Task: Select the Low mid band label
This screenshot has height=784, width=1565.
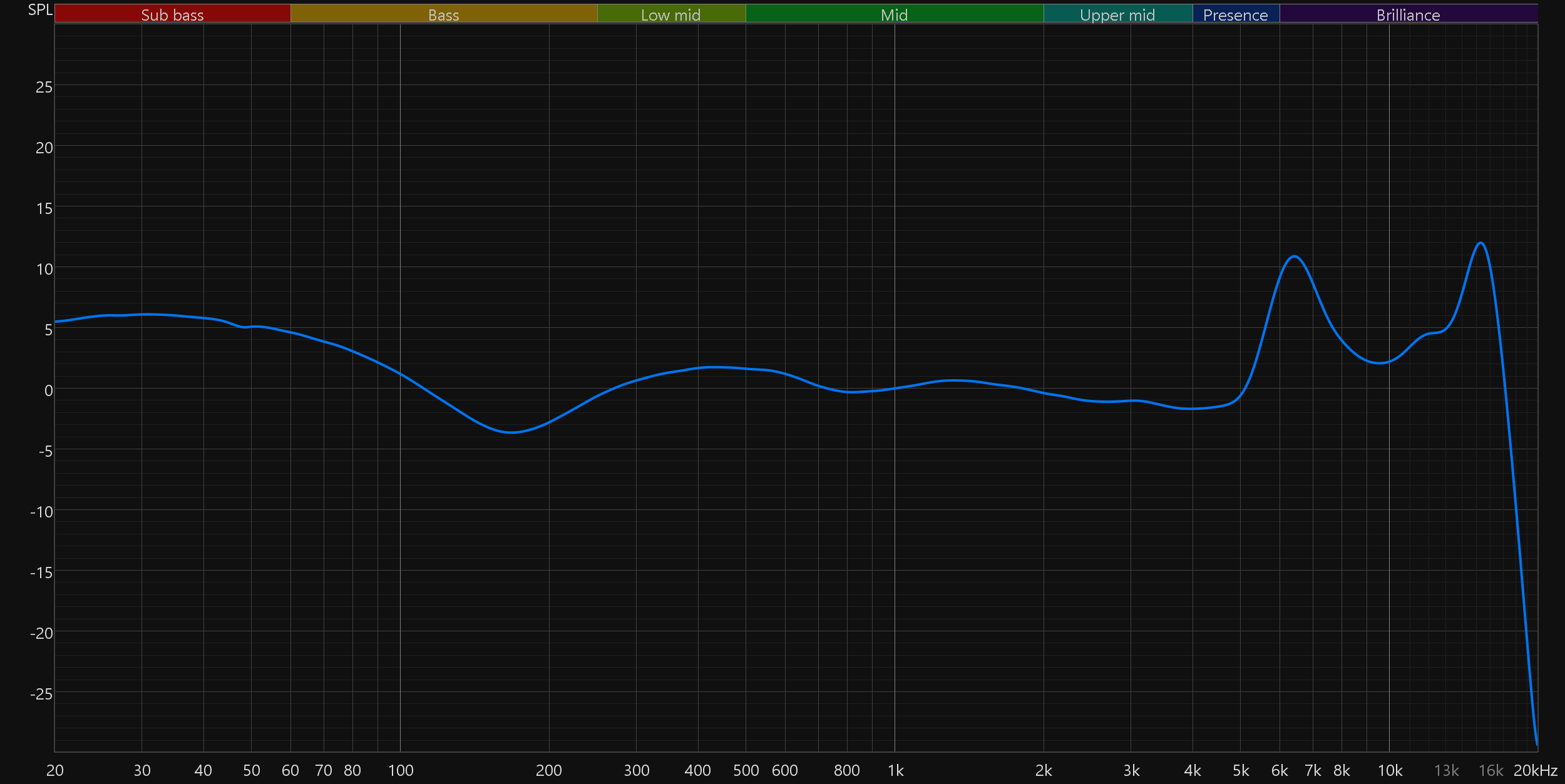Action: [x=670, y=14]
